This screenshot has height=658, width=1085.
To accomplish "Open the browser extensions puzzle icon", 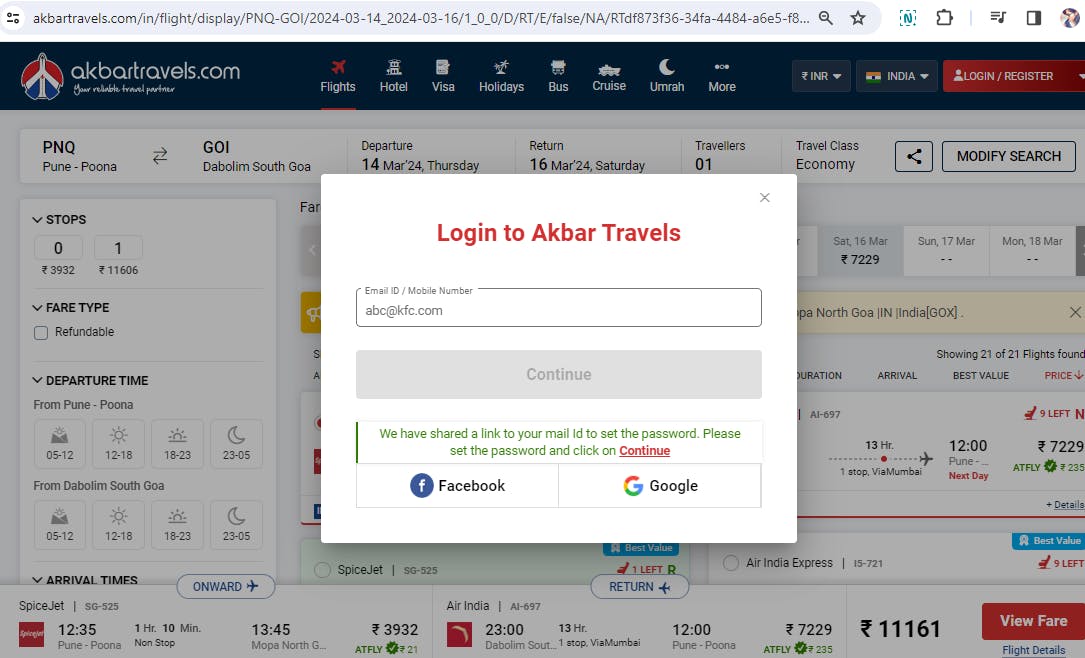I will [x=945, y=18].
